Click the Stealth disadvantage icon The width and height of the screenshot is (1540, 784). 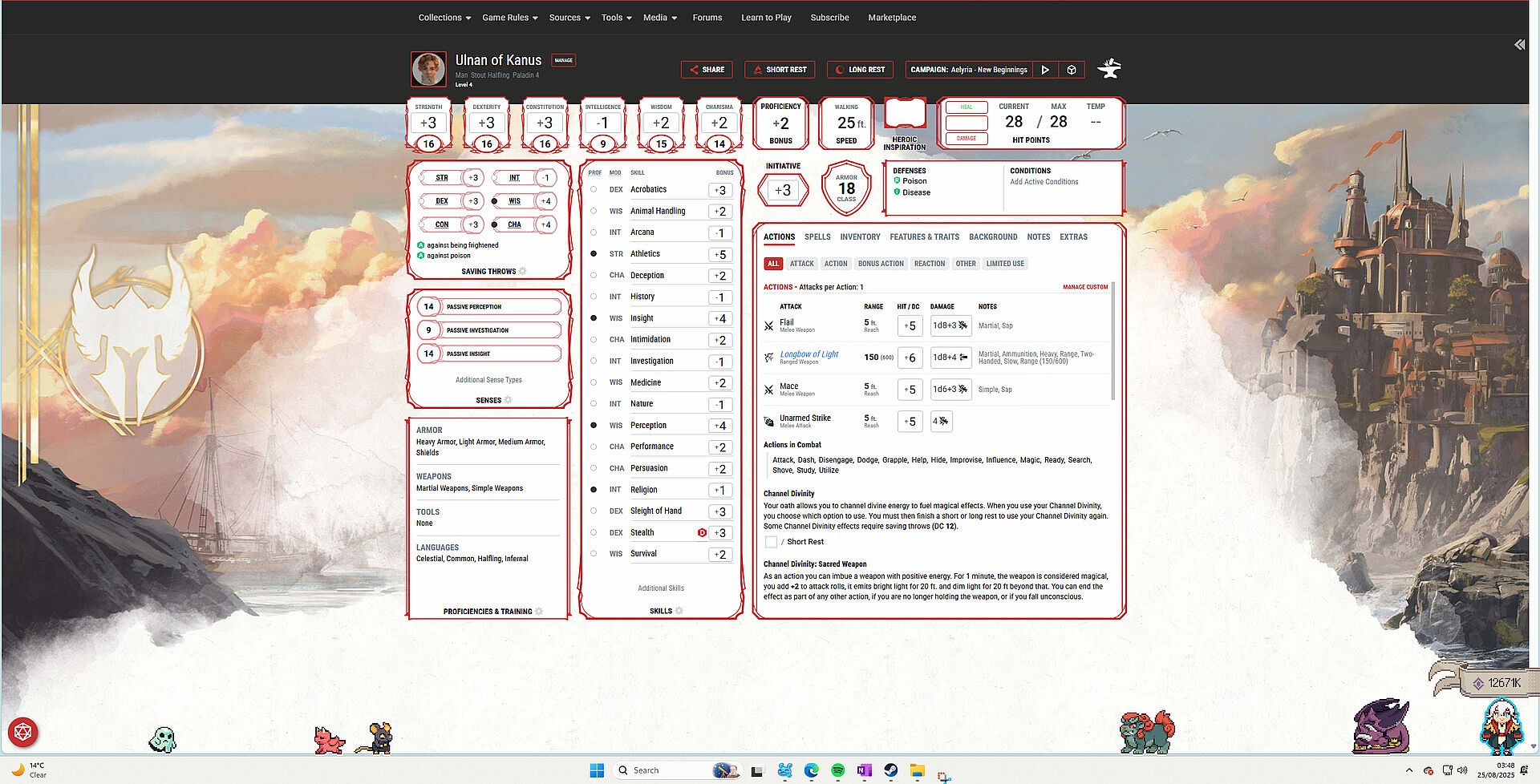point(702,532)
